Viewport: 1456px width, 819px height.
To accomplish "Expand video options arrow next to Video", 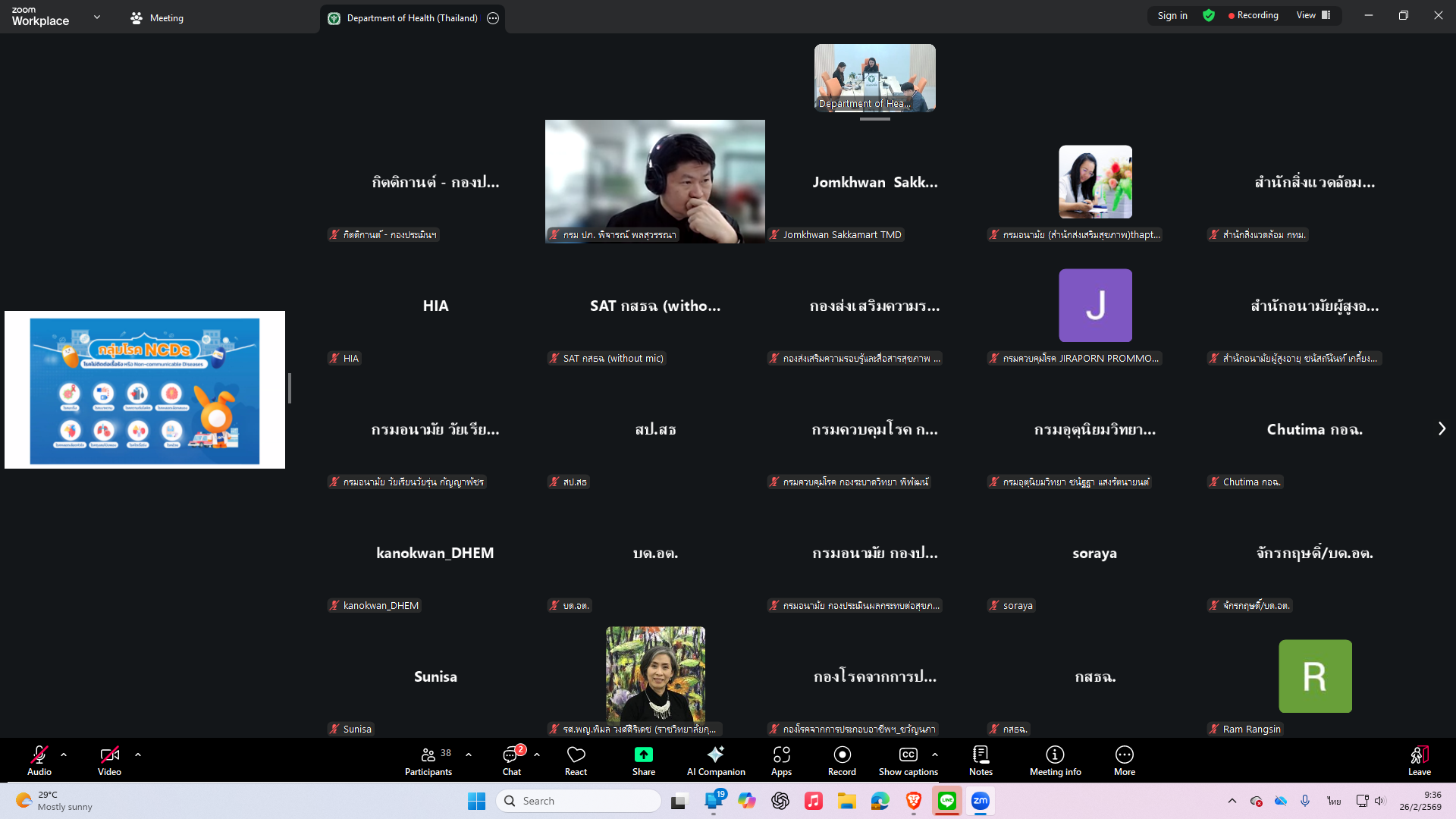I will click(x=138, y=755).
